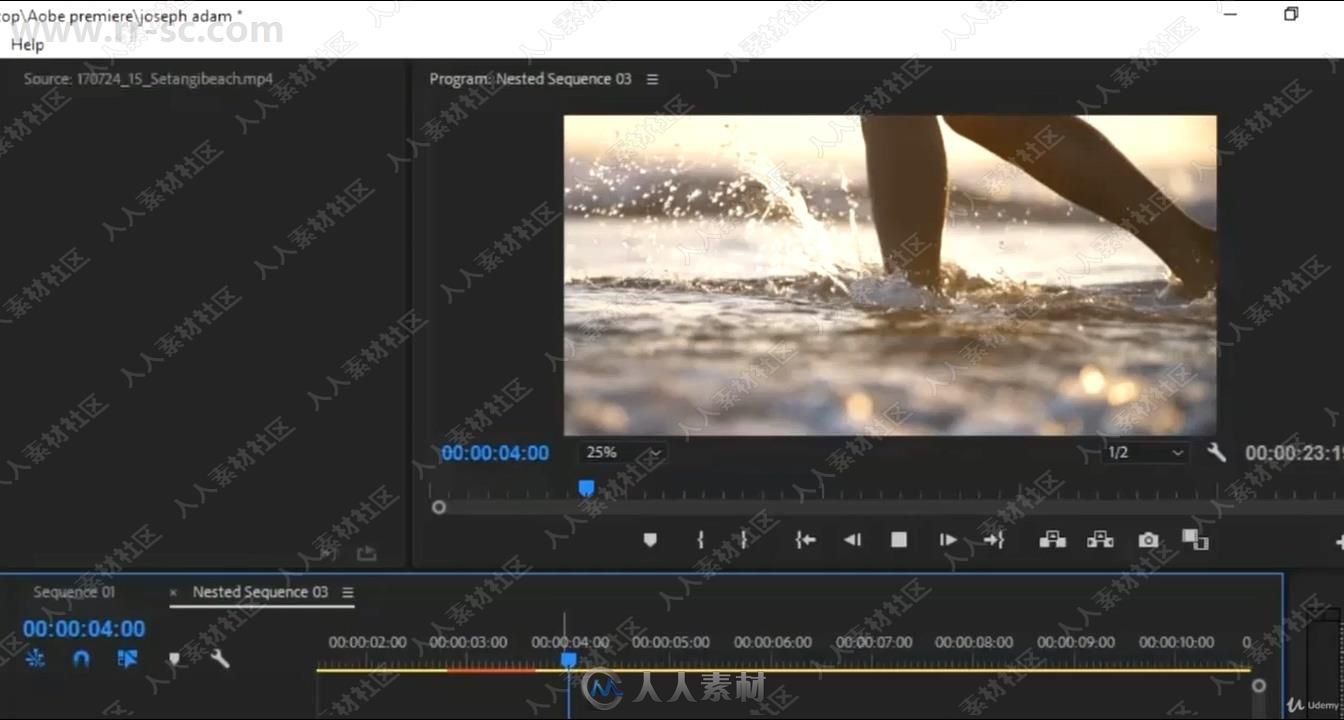Open the Program panel menu icon

[653, 79]
